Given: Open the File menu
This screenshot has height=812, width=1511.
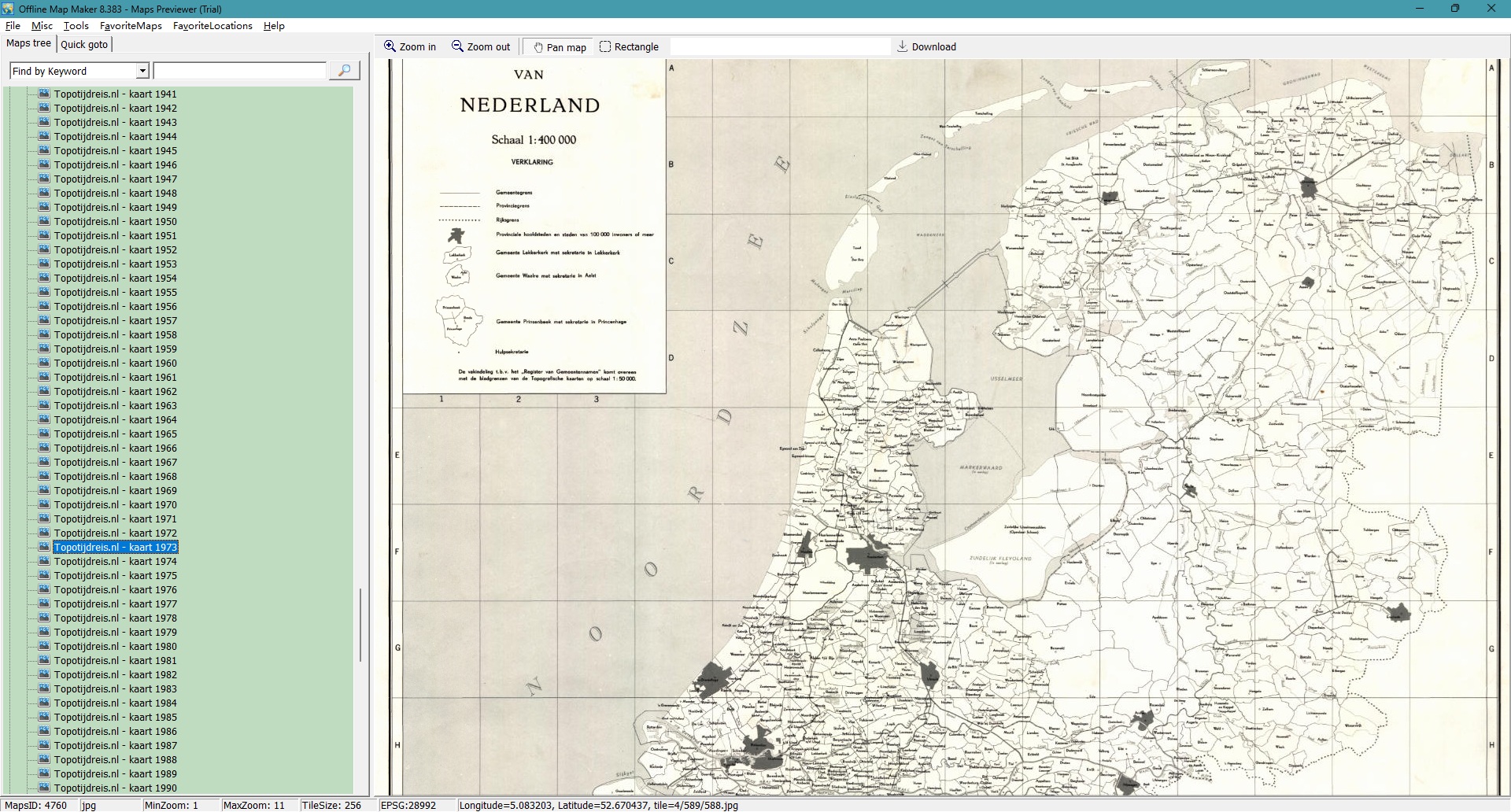Looking at the screenshot, I should pos(13,26).
